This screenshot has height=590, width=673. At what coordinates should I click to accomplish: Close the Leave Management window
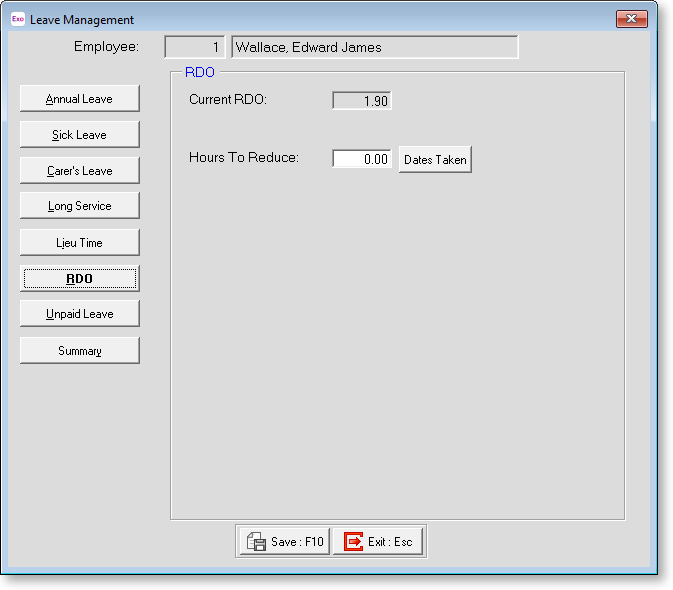pyautogui.click(x=631, y=19)
